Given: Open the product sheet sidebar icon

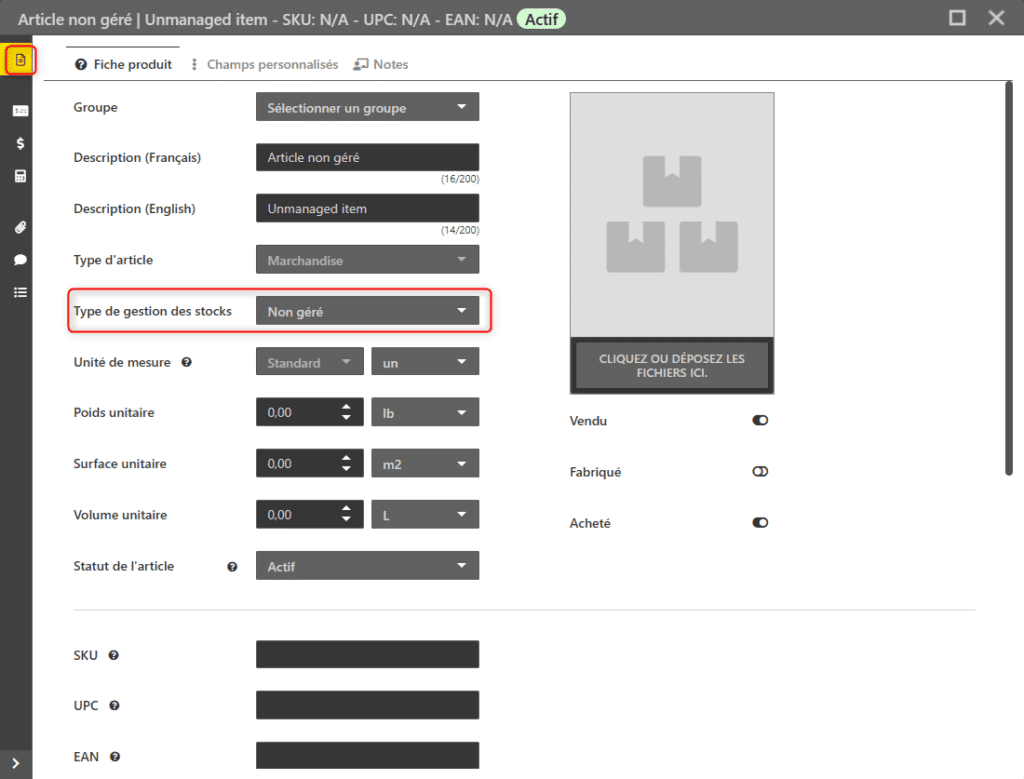Looking at the screenshot, I should (x=20, y=61).
